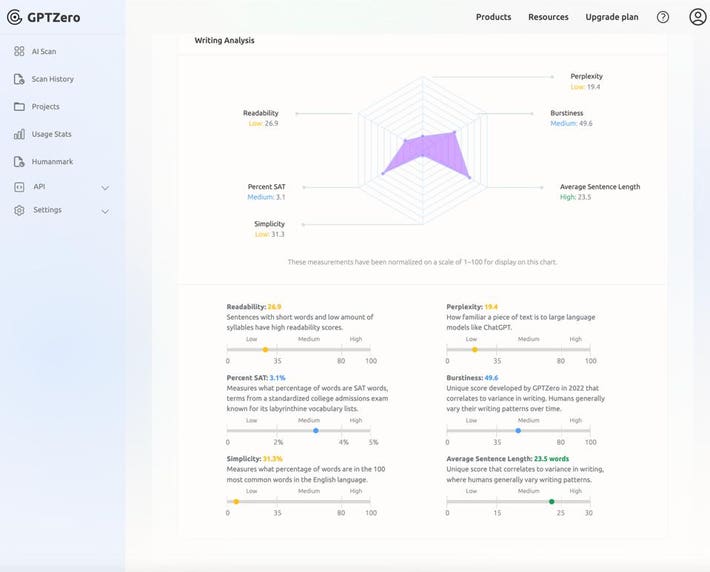Click the GPTZero logo icon
The height and width of the screenshot is (572, 710).
coord(14,17)
